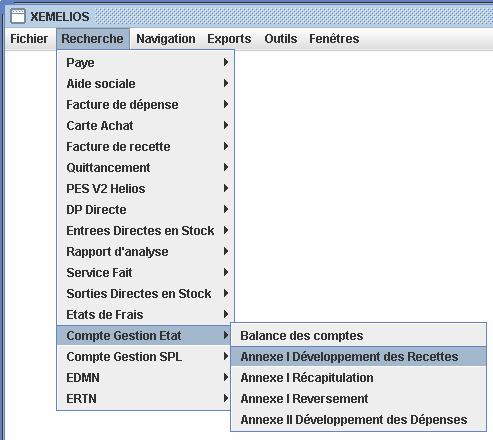
Task: Expand arrow beside Compte Gestion SPL
Action: point(226,356)
